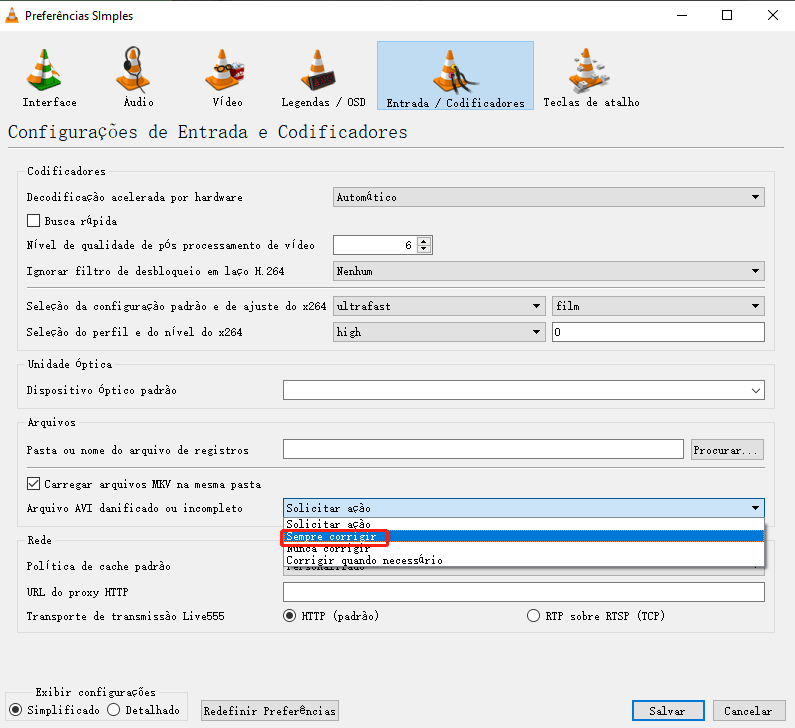Open the Teclas de atalho category
Screen dimensions: 795x728
point(591,76)
